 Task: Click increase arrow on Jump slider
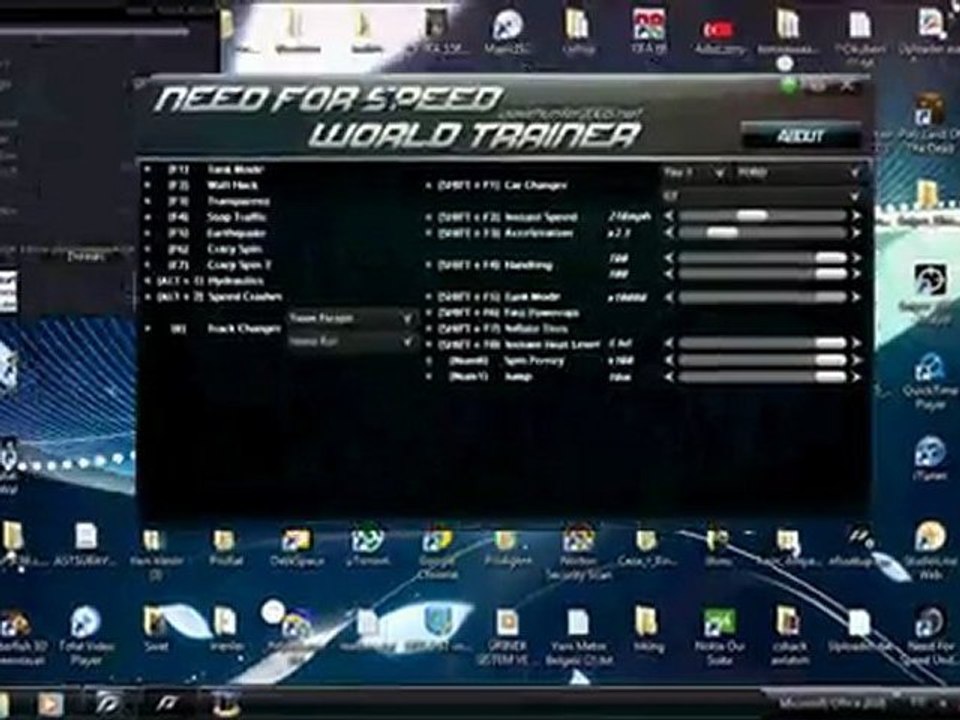(x=856, y=377)
